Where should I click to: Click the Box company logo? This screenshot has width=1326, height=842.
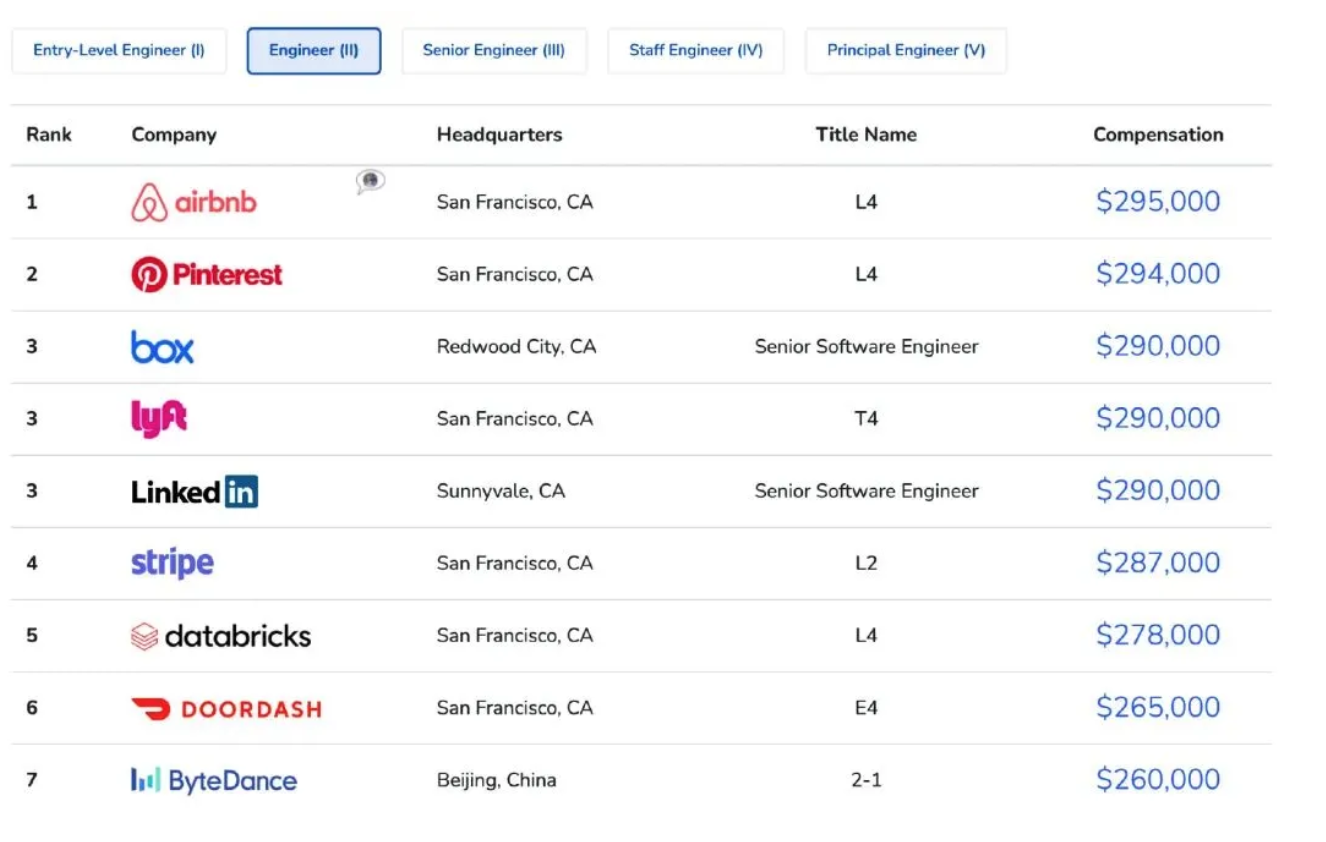pyautogui.click(x=162, y=347)
